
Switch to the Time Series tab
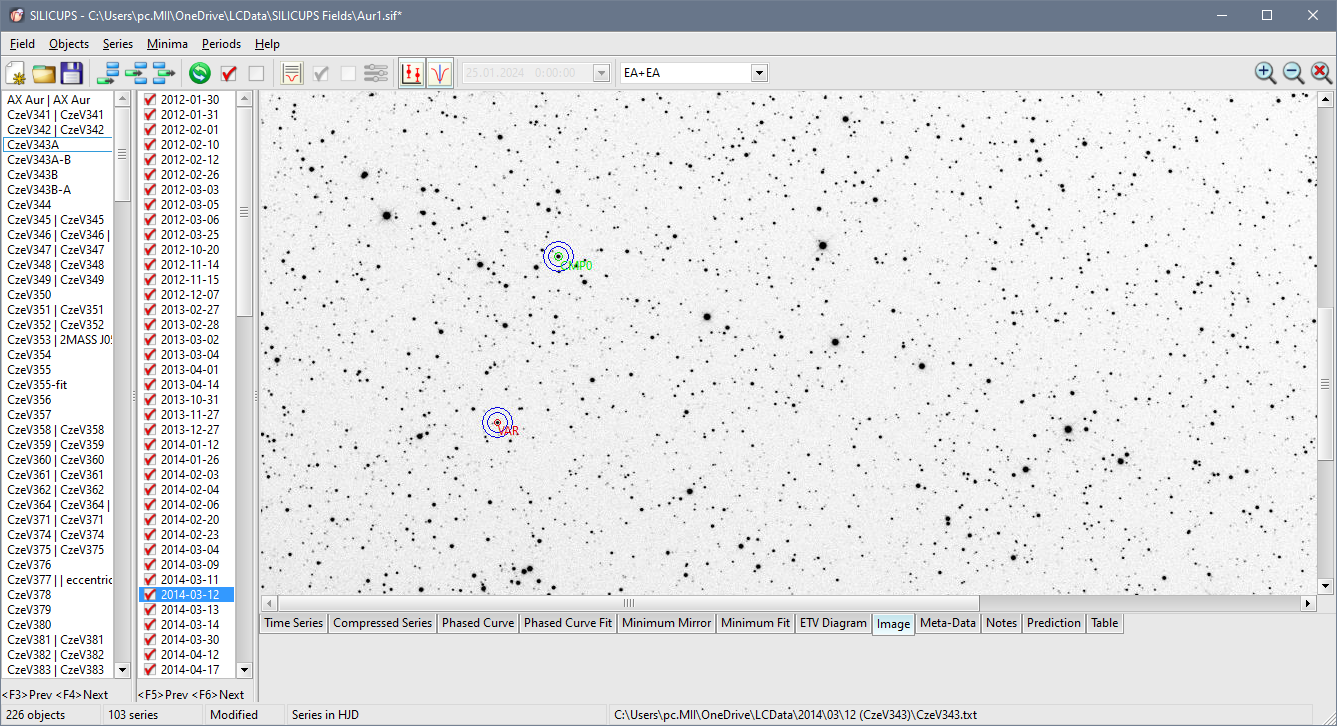pyautogui.click(x=293, y=623)
